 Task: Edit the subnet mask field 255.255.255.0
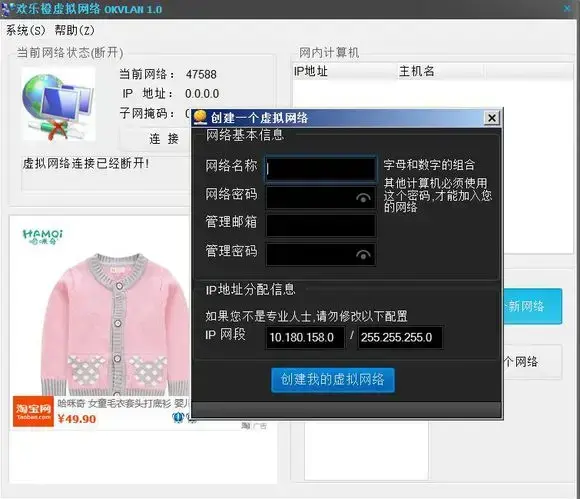click(x=400, y=337)
